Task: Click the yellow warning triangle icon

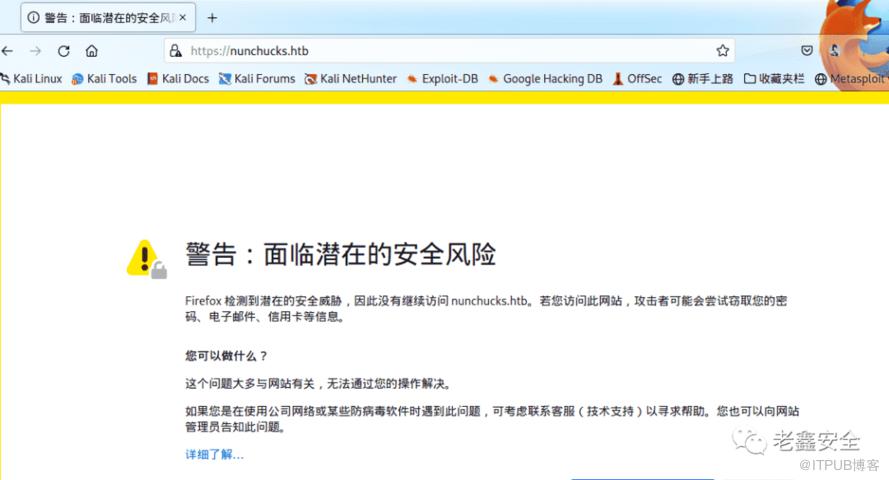Action: (146, 259)
